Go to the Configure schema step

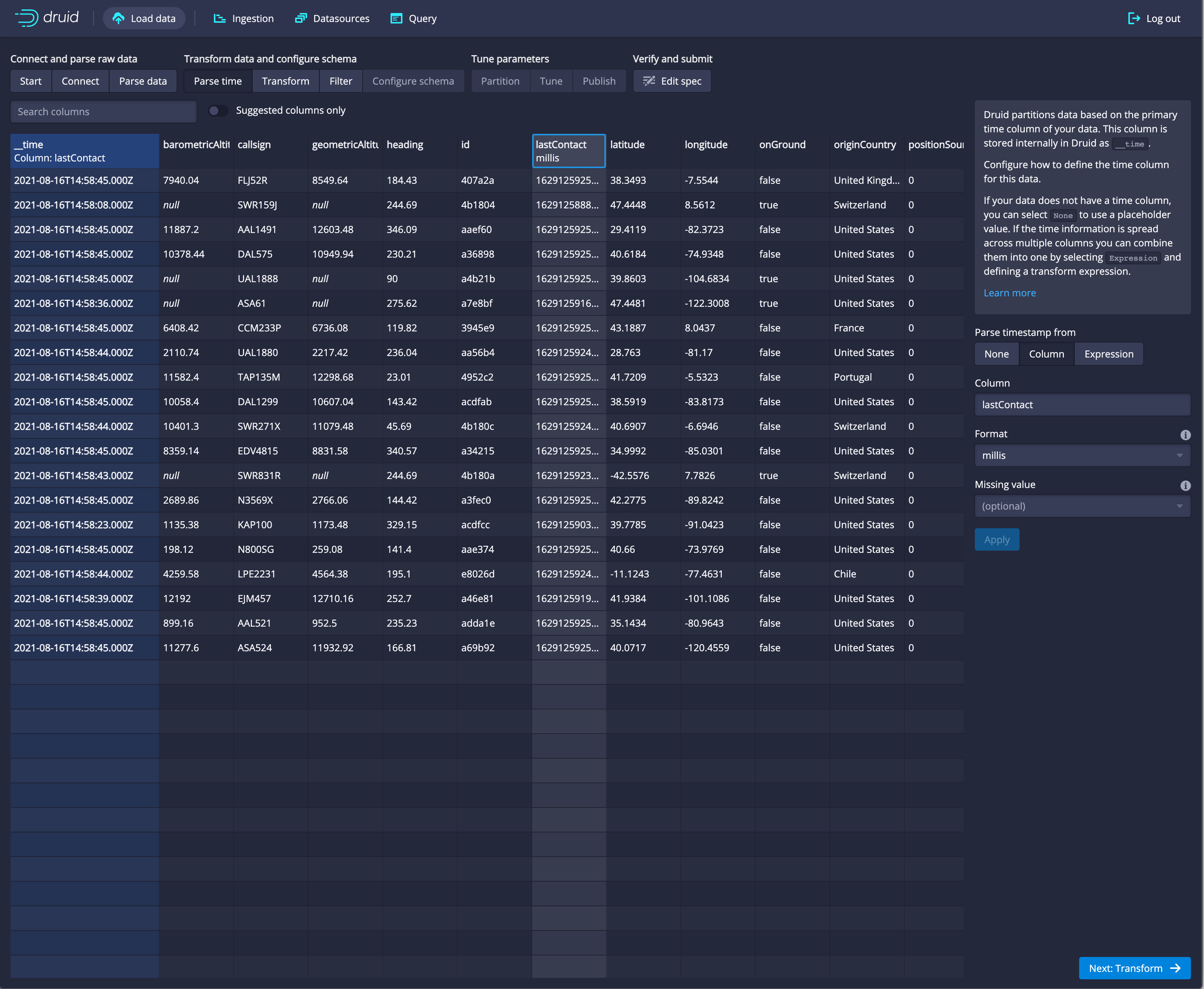pyautogui.click(x=413, y=81)
